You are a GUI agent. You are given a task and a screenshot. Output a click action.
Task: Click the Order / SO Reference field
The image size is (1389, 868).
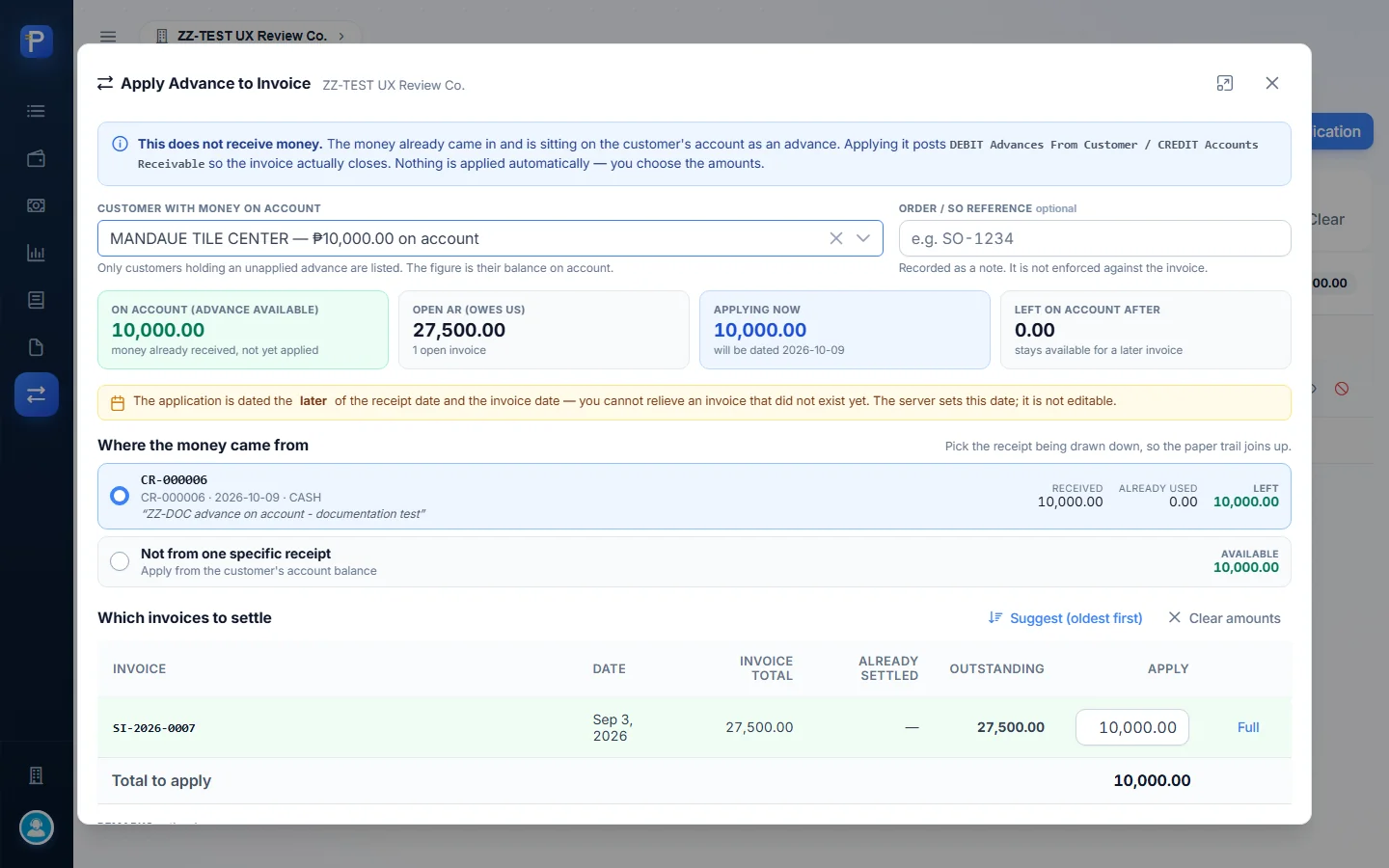[x=1095, y=238]
